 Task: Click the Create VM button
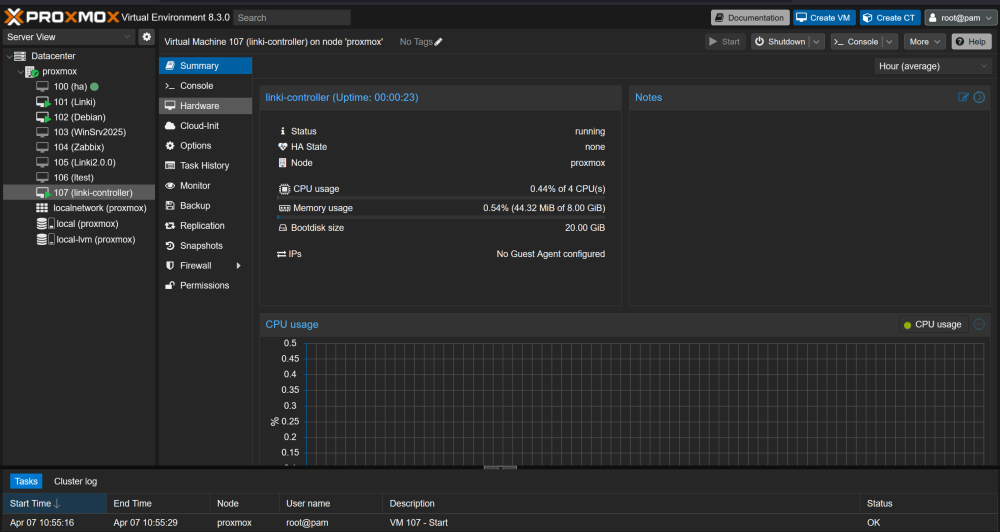click(x=824, y=18)
